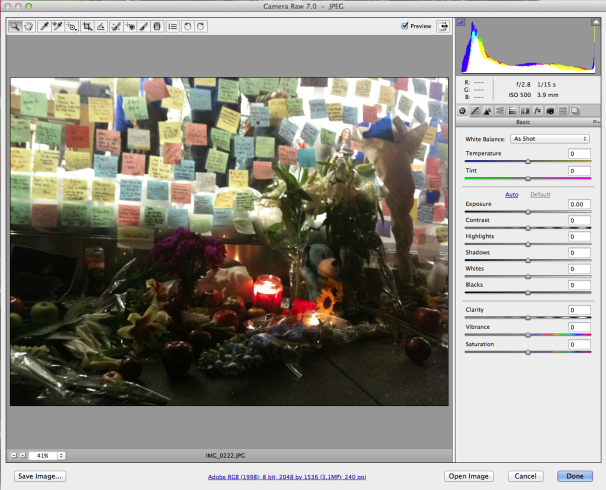Select the Hand tool
Screen dimensions: 606x490
pyautogui.click(x=27, y=26)
